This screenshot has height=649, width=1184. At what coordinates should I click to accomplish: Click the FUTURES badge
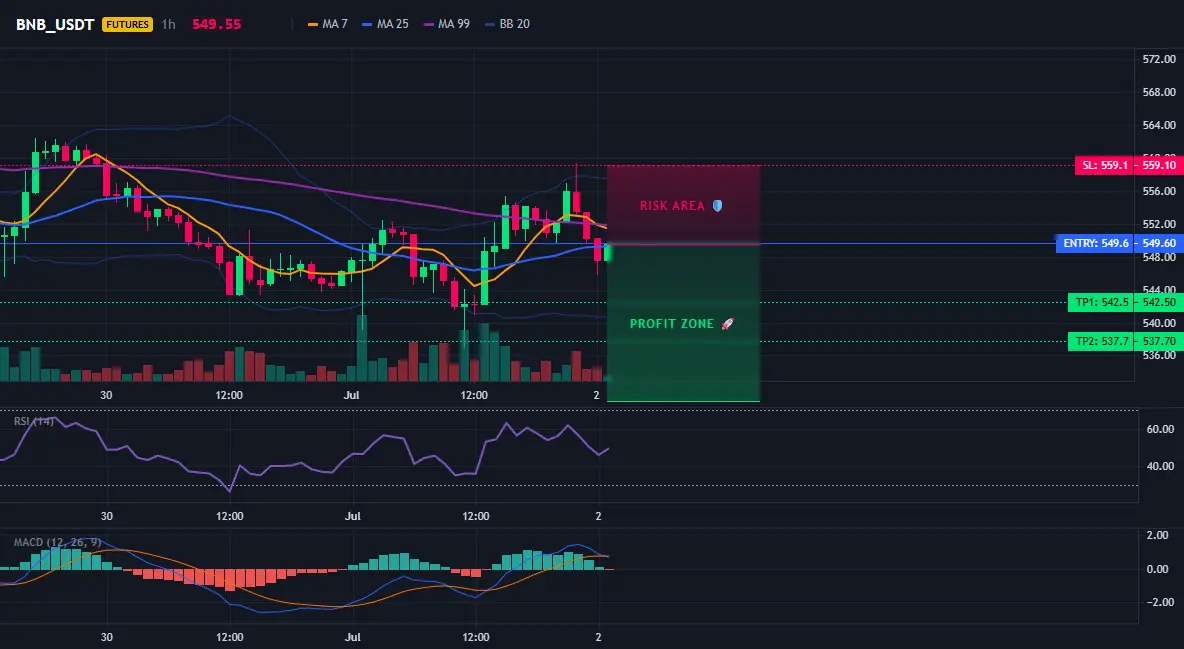[128, 24]
